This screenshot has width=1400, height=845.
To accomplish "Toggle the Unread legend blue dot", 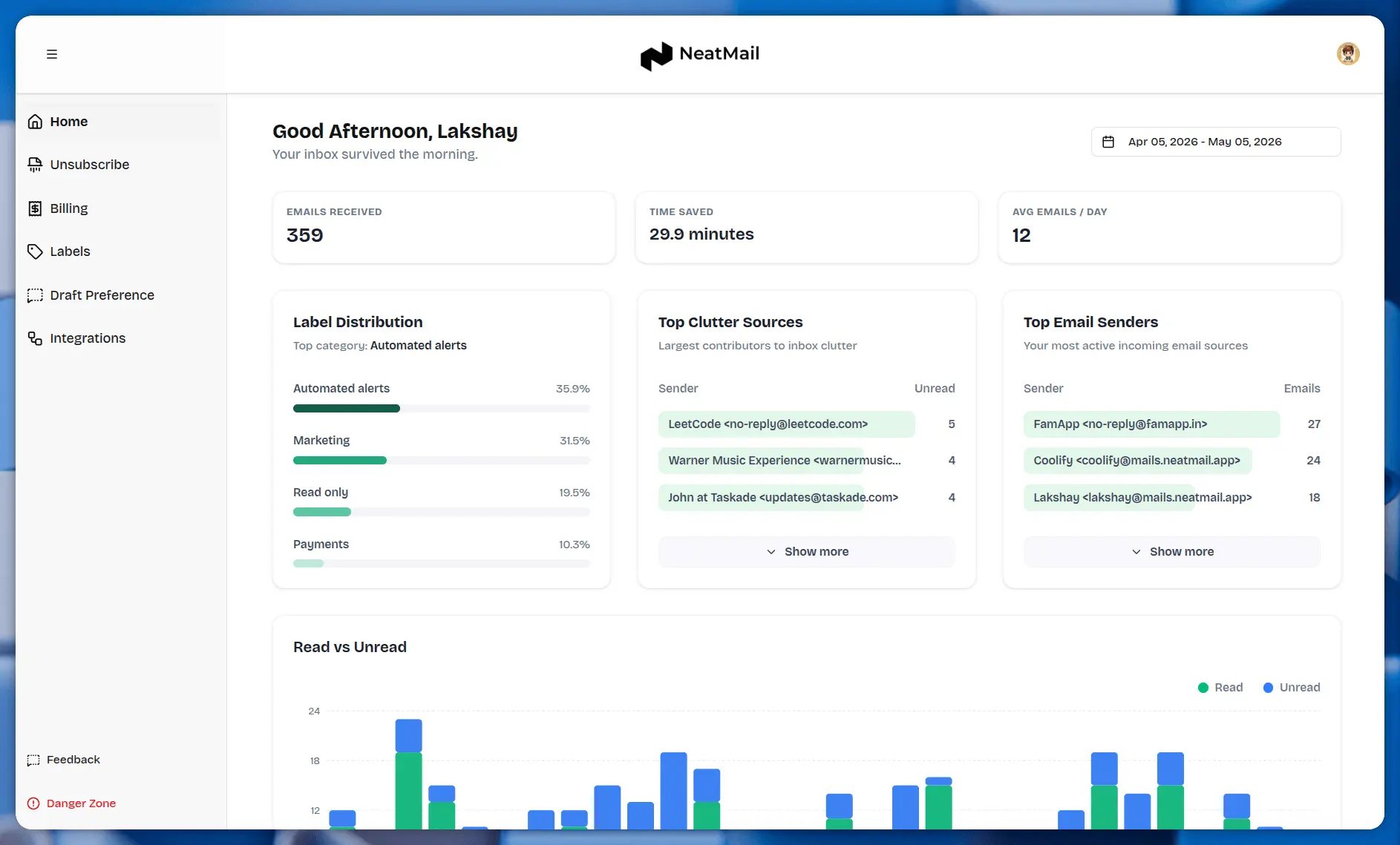I will pyautogui.click(x=1268, y=688).
